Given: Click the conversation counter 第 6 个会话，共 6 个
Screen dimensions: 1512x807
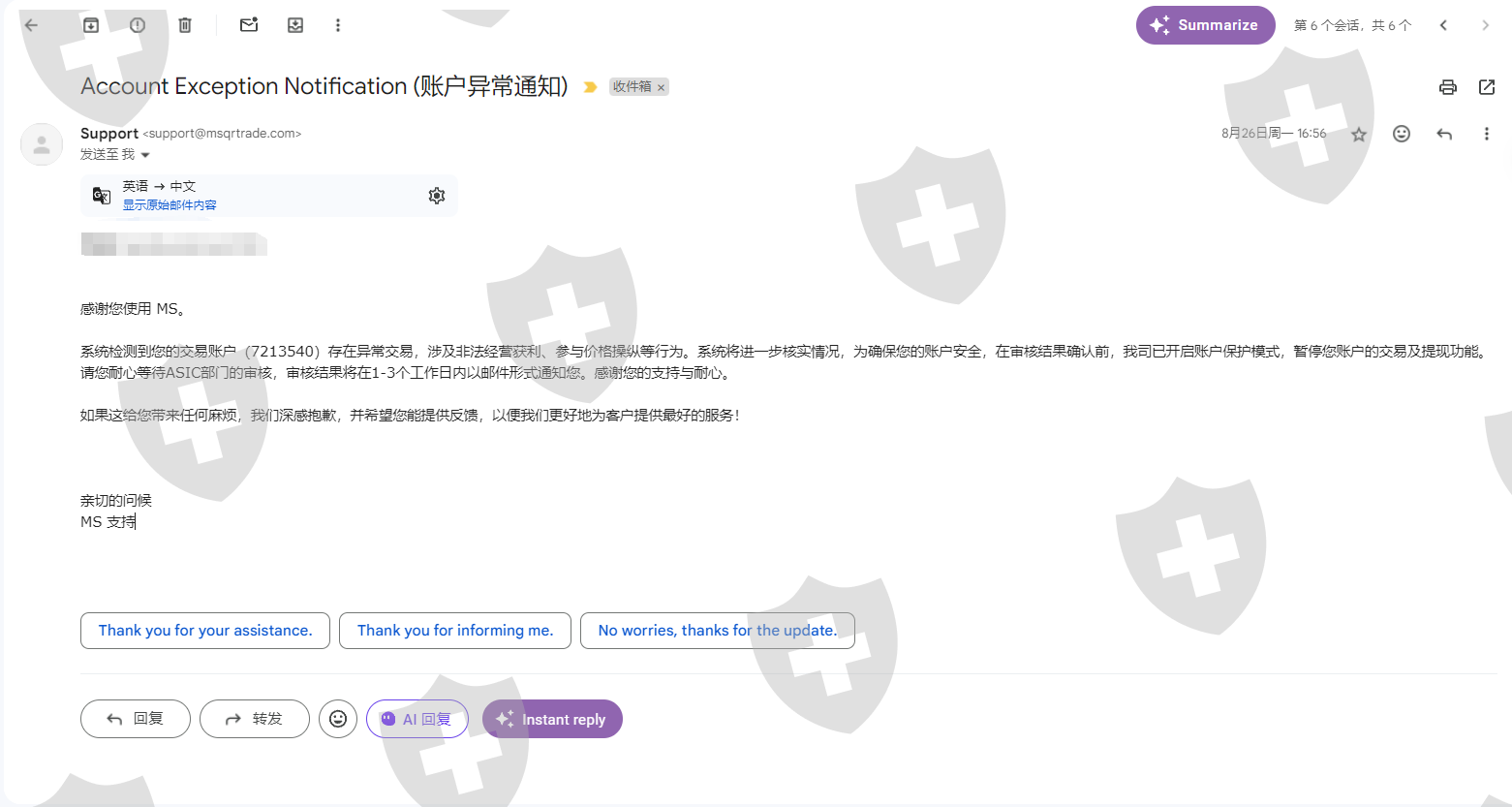Looking at the screenshot, I should [1353, 25].
